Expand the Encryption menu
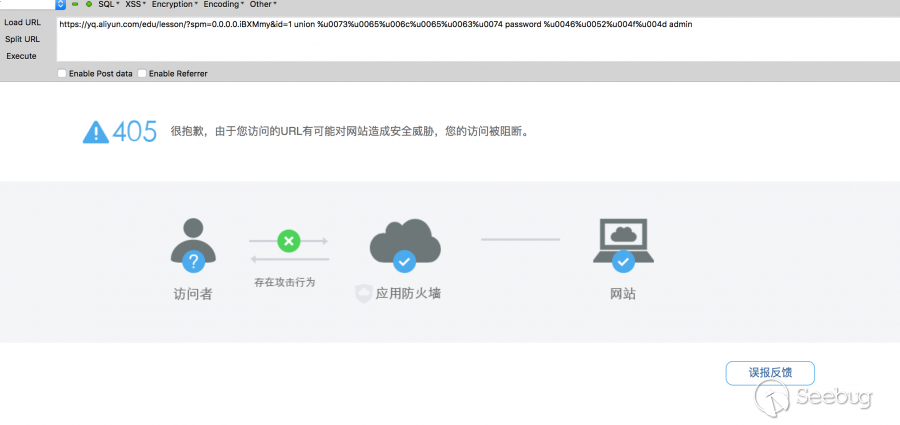The image size is (900, 425). pos(174,4)
